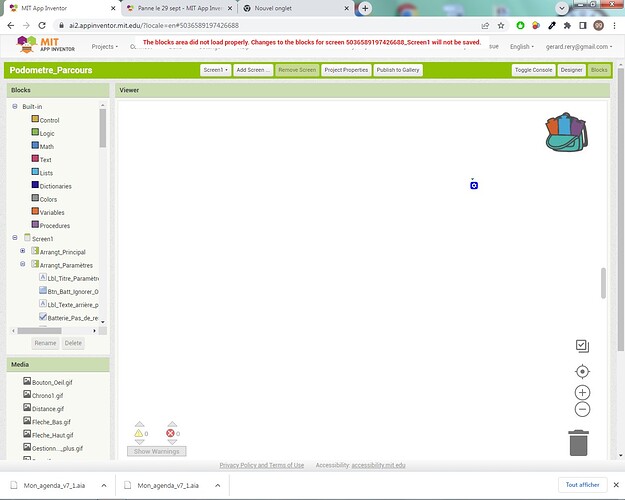Open accessibility.mit.edu link
The height and width of the screenshot is (500, 625).
click(378, 465)
